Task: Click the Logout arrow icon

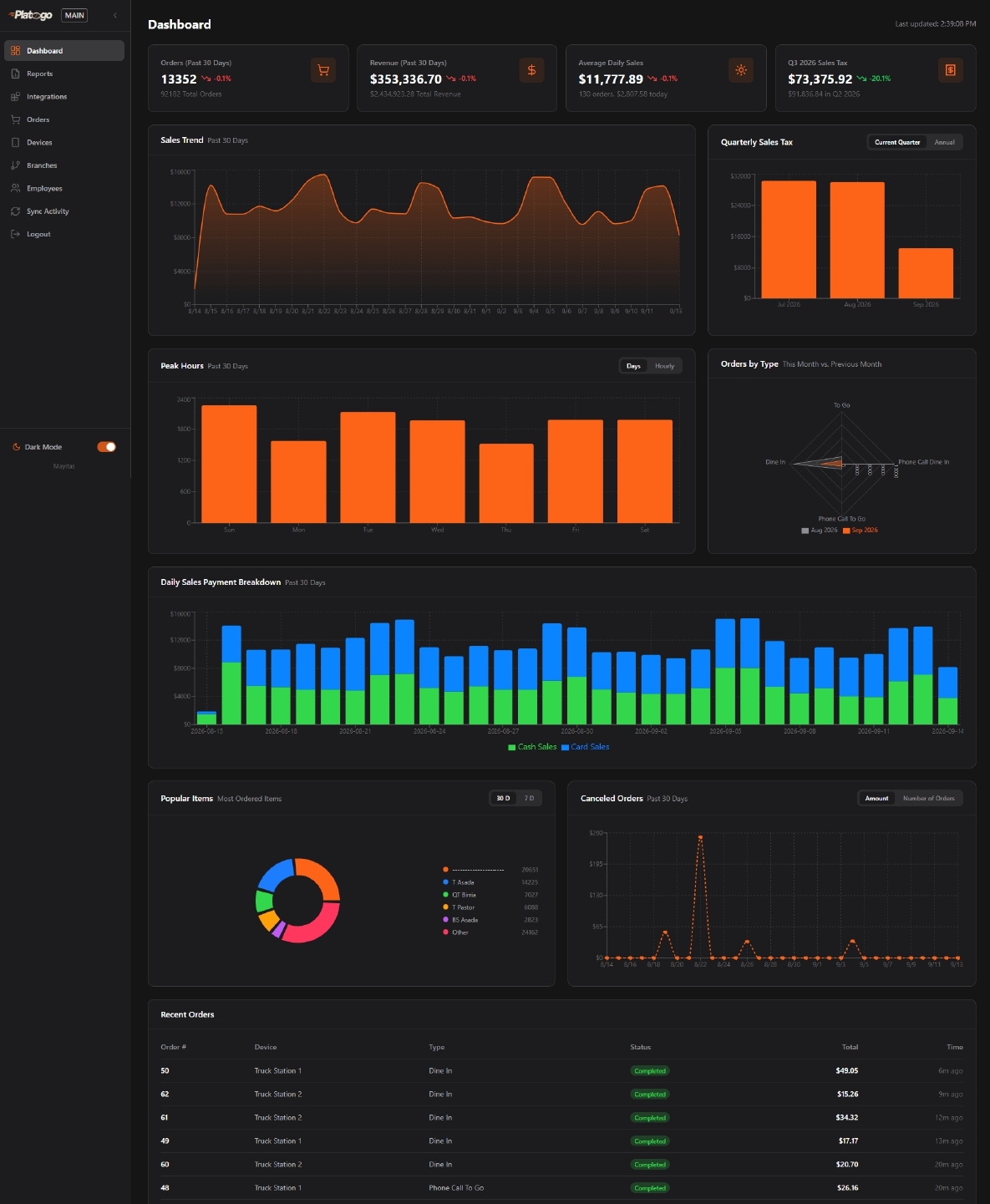Action: (x=15, y=234)
